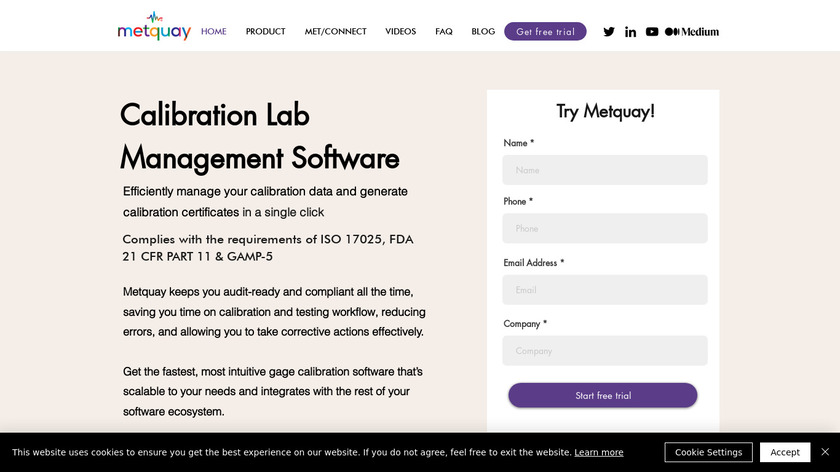Click the Metquay logo
The image size is (840, 472).
tap(154, 26)
